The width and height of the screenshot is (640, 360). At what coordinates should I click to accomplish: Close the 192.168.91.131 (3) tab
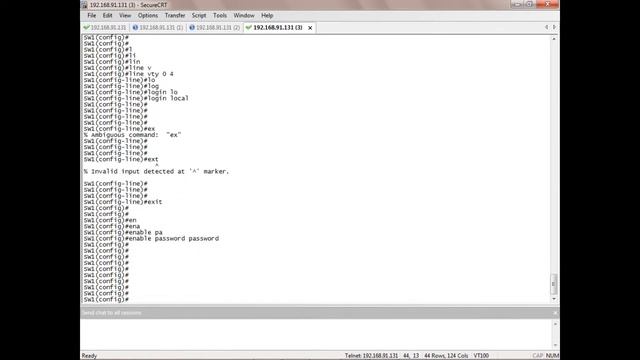[310, 28]
